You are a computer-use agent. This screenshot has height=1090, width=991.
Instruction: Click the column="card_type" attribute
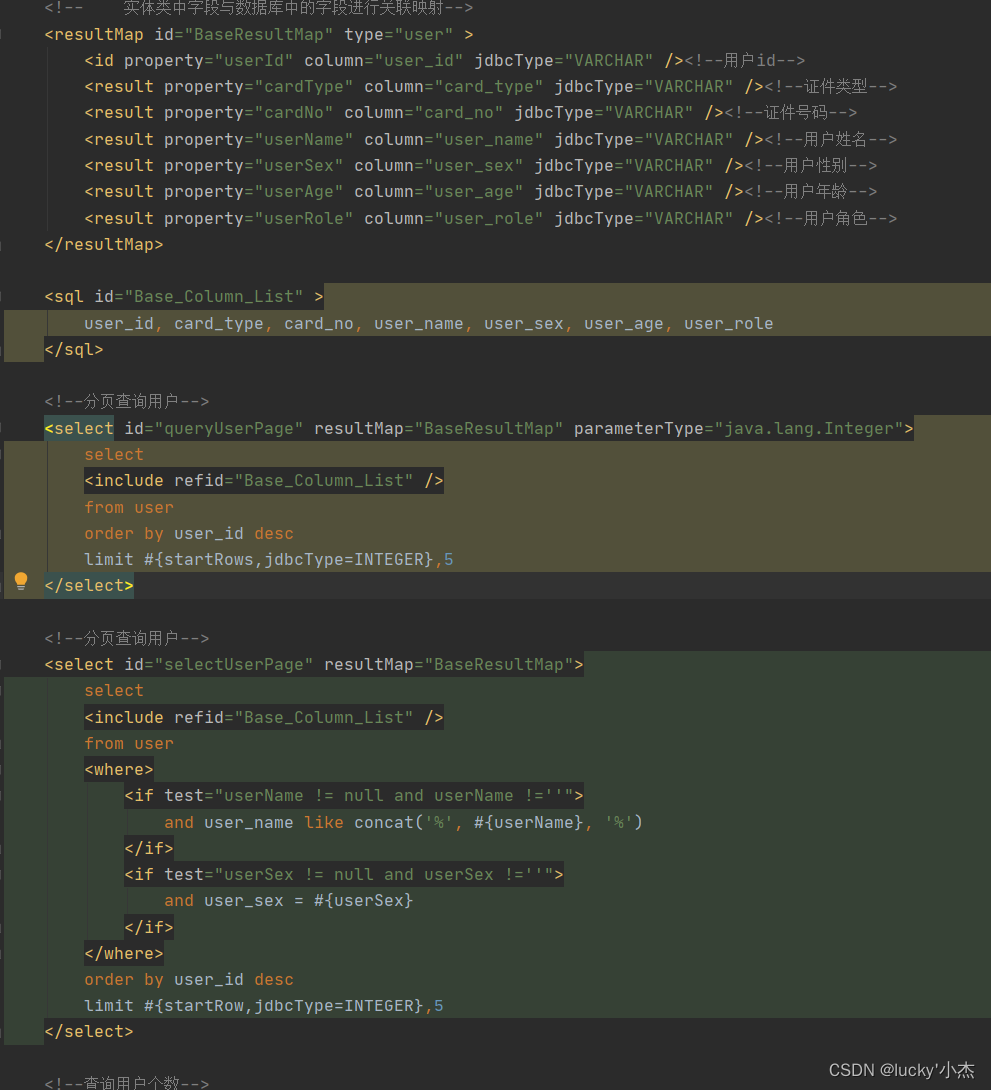tap(454, 87)
